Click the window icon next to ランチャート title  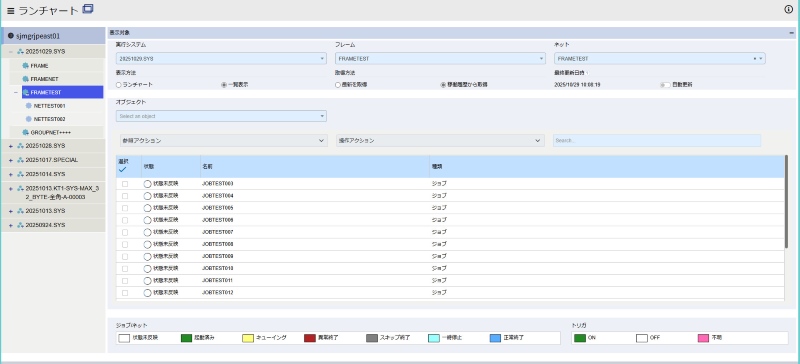click(88, 9)
